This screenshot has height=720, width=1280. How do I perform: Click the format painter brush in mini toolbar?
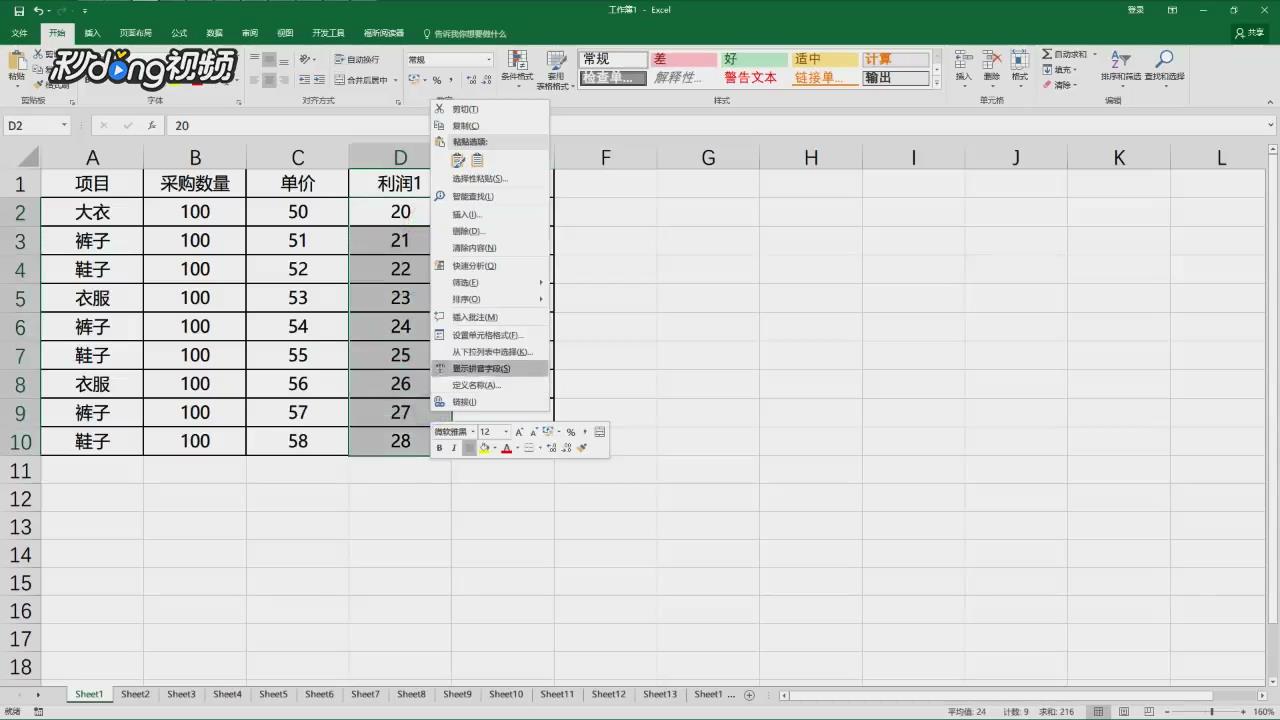click(582, 448)
